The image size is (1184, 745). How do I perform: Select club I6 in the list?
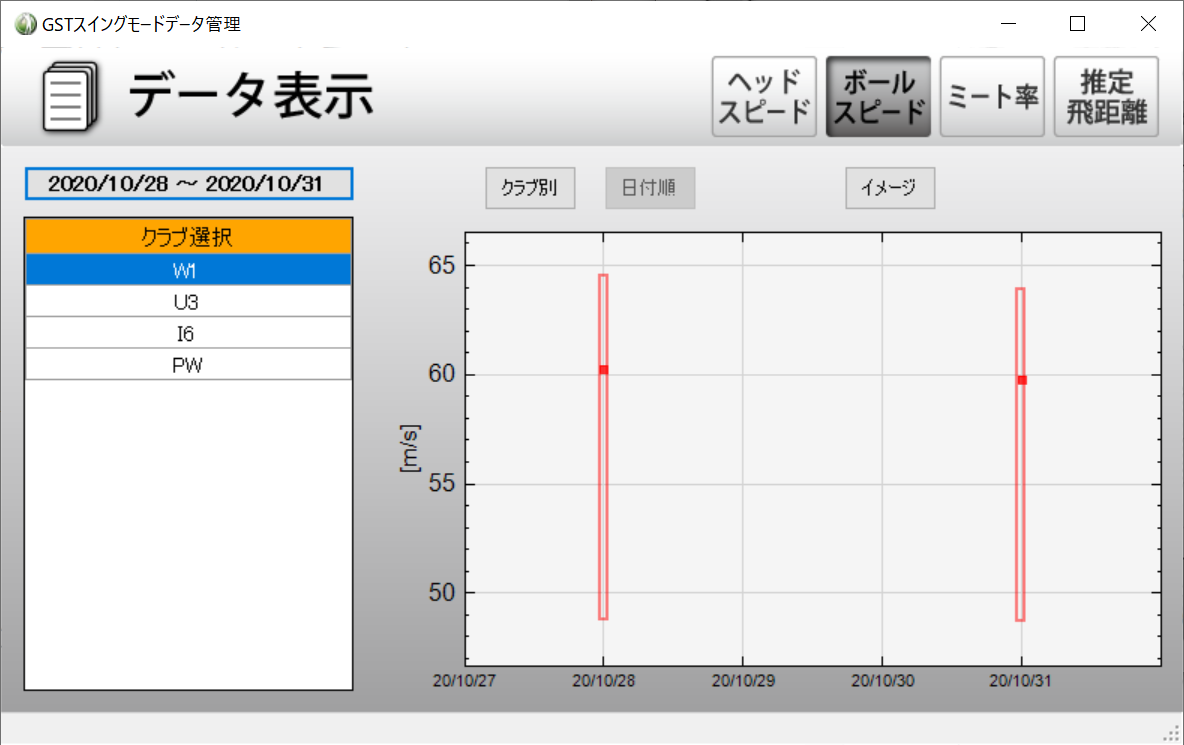coord(189,333)
